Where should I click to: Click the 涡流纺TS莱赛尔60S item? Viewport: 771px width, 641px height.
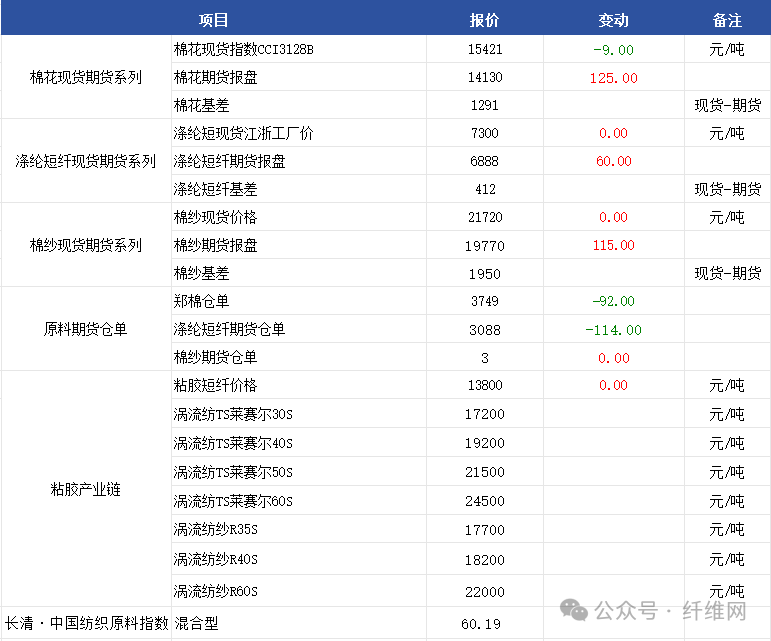[x=233, y=501]
